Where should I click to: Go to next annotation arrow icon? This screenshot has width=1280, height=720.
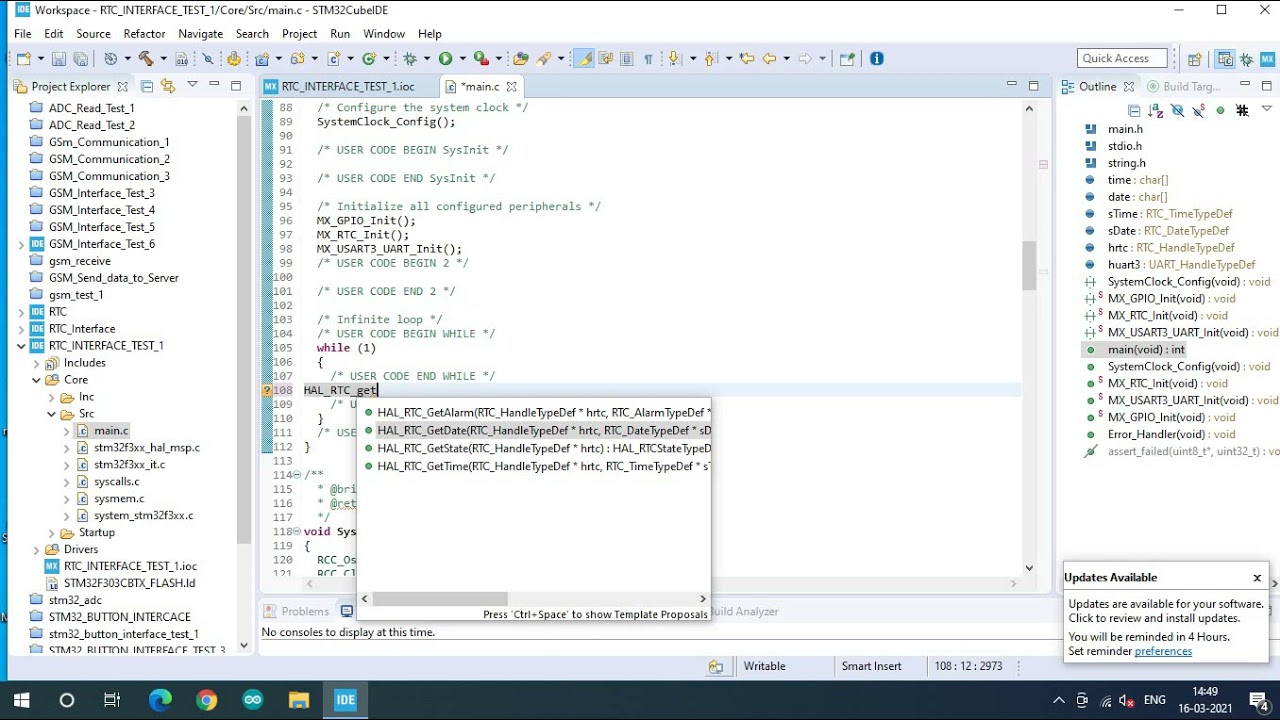(x=674, y=59)
